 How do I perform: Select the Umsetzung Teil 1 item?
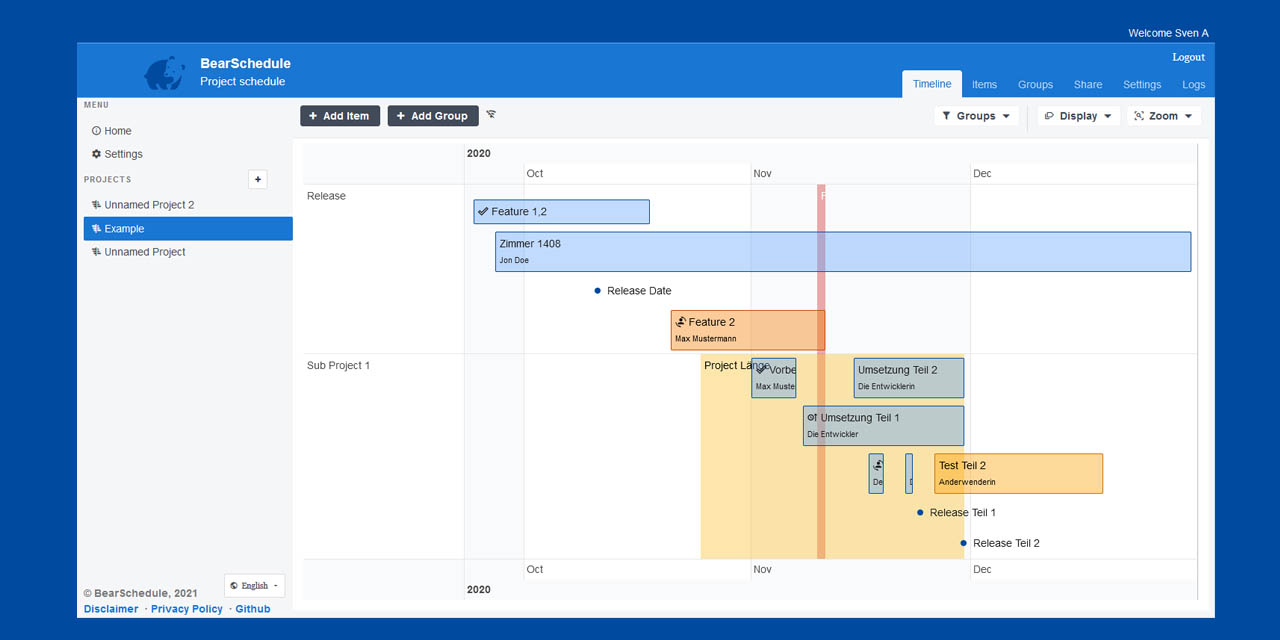pyautogui.click(x=884, y=425)
